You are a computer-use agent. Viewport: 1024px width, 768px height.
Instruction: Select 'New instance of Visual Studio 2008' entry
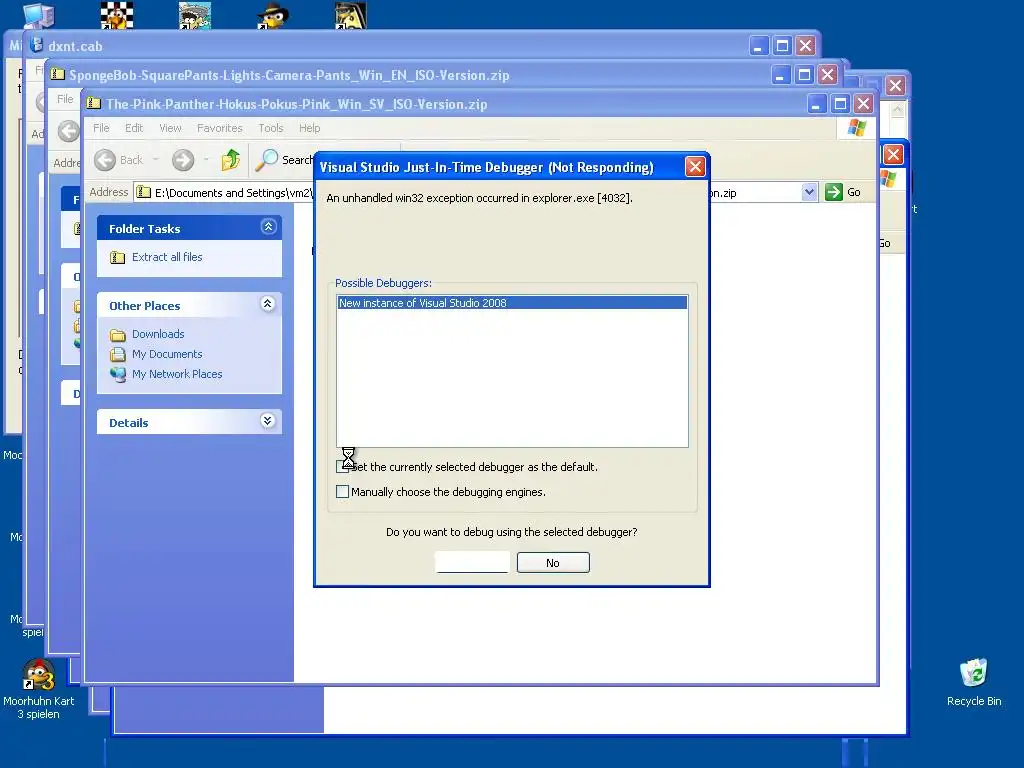click(512, 303)
